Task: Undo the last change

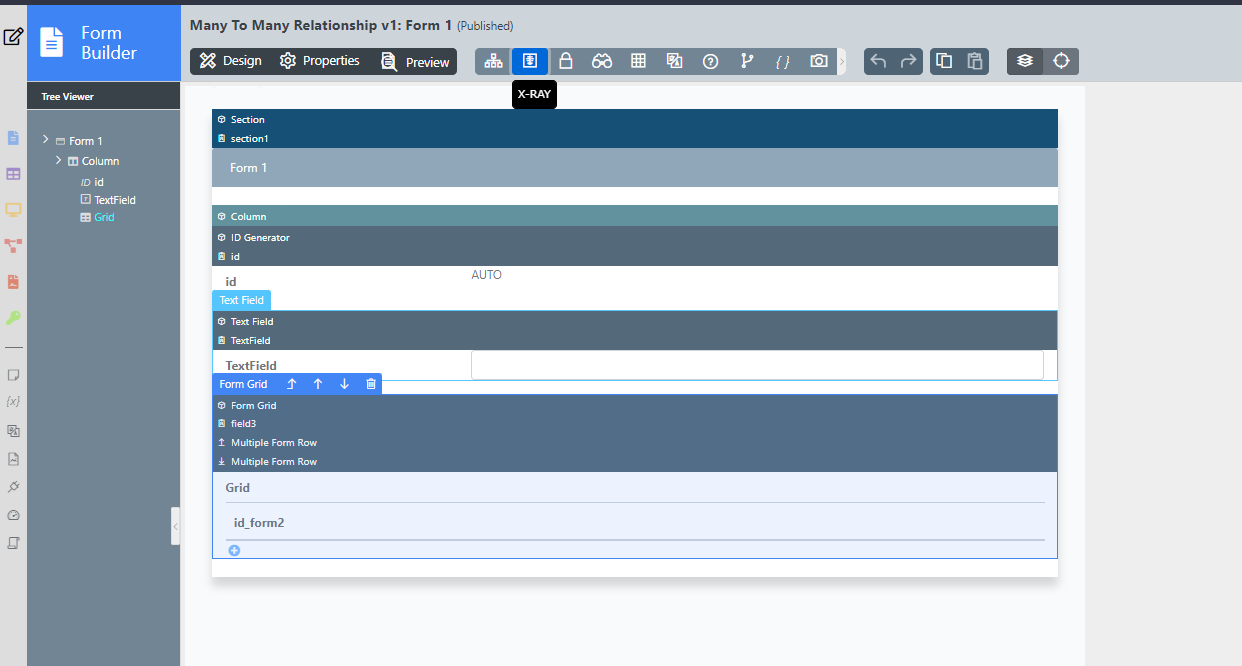Action: (878, 61)
